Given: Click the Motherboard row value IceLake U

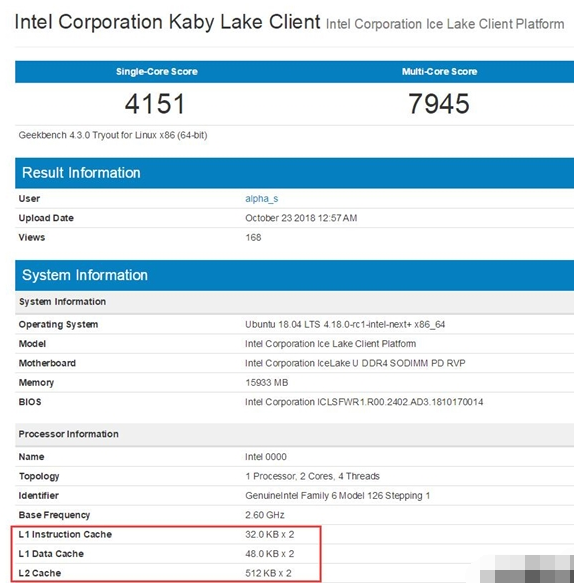Looking at the screenshot, I should [355, 363].
